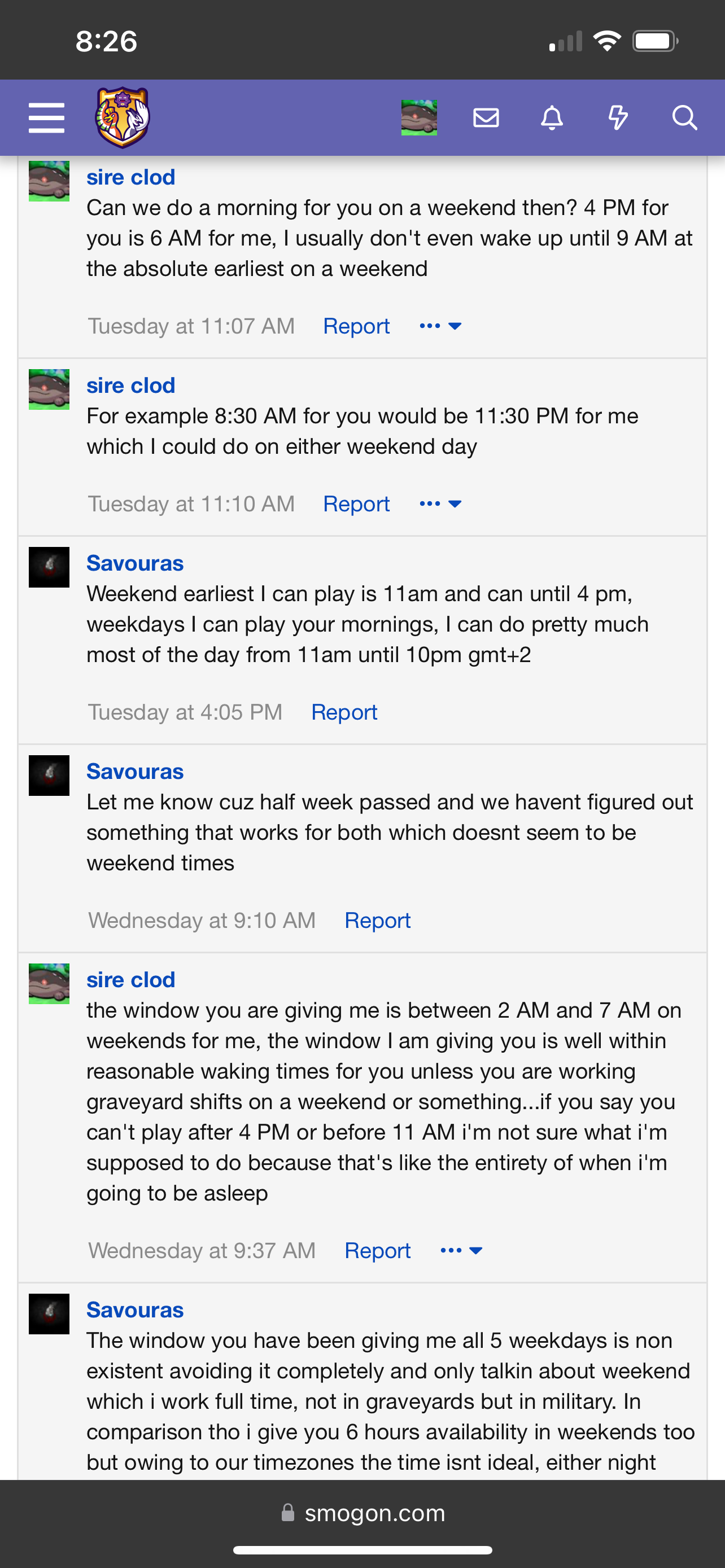This screenshot has width=725, height=1568.
Task: Open sire clod profile from first message
Action: [x=131, y=177]
